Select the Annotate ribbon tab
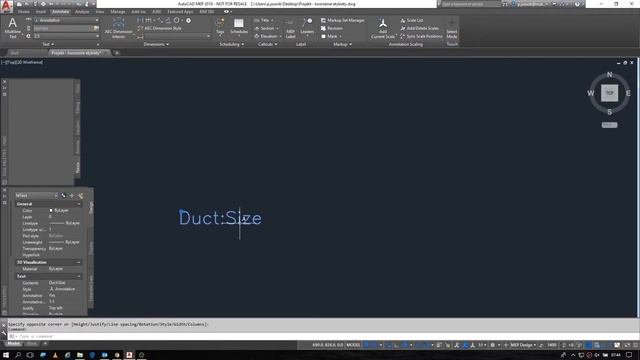Screen dimensions: 640x360 tap(60, 12)
